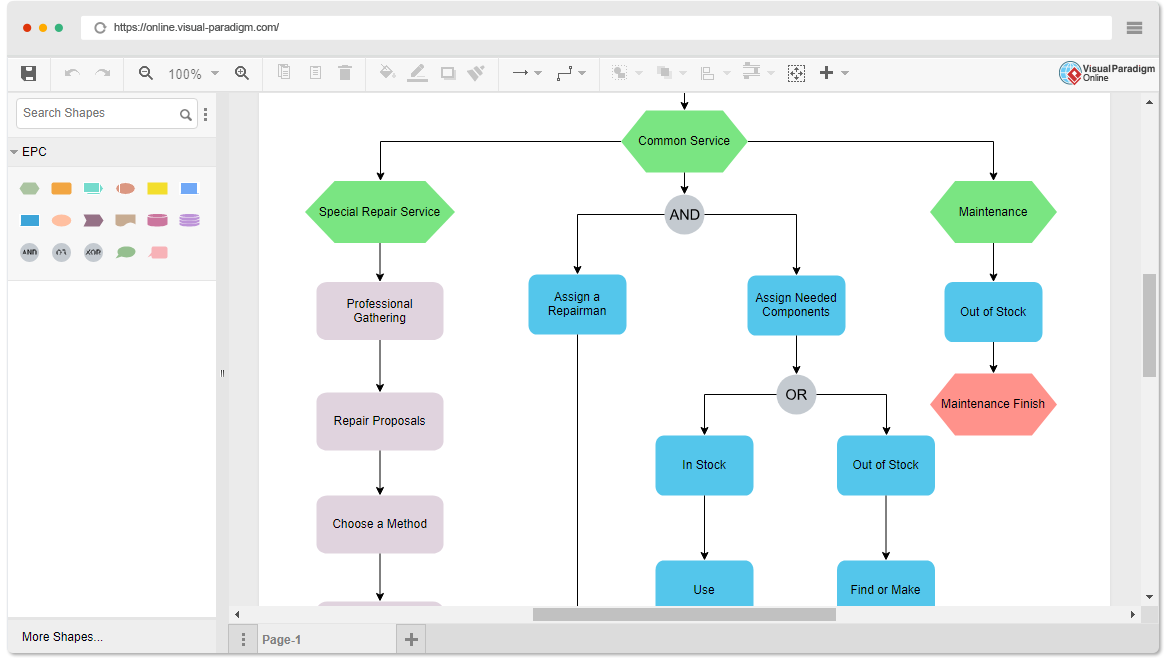Pick the orange rounded Function shape

pyautogui.click(x=61, y=188)
